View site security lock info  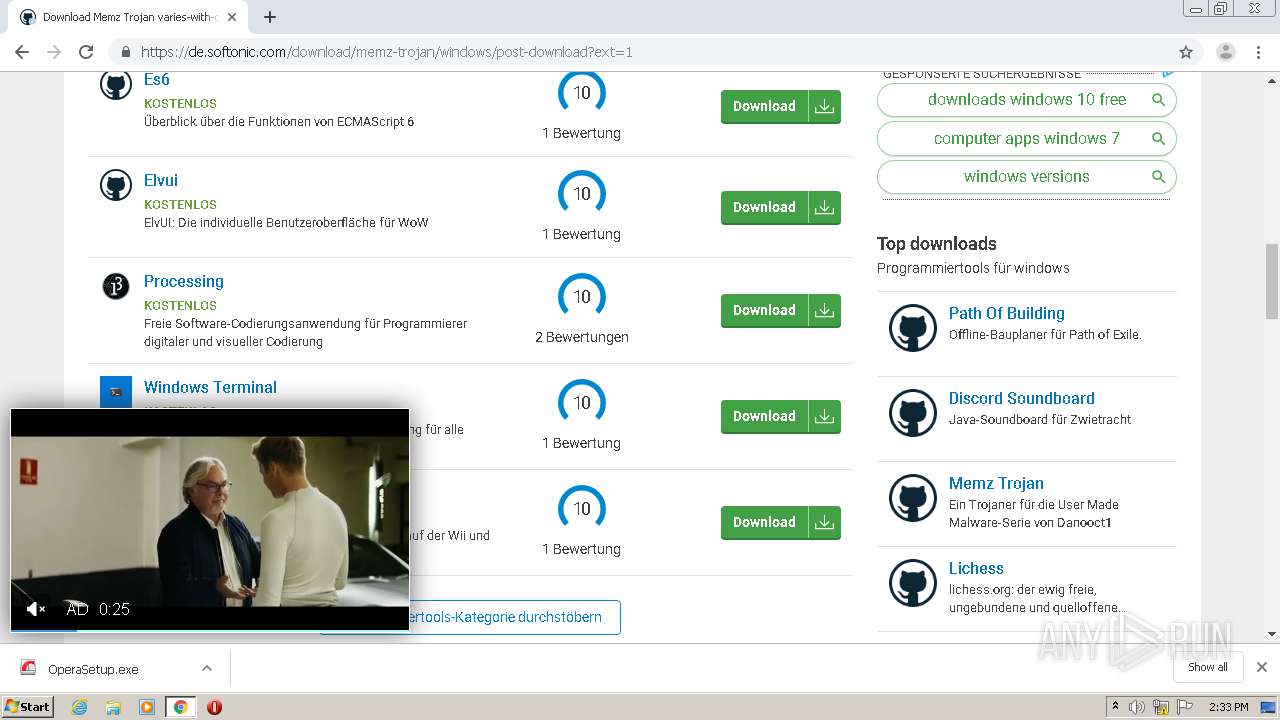click(126, 52)
